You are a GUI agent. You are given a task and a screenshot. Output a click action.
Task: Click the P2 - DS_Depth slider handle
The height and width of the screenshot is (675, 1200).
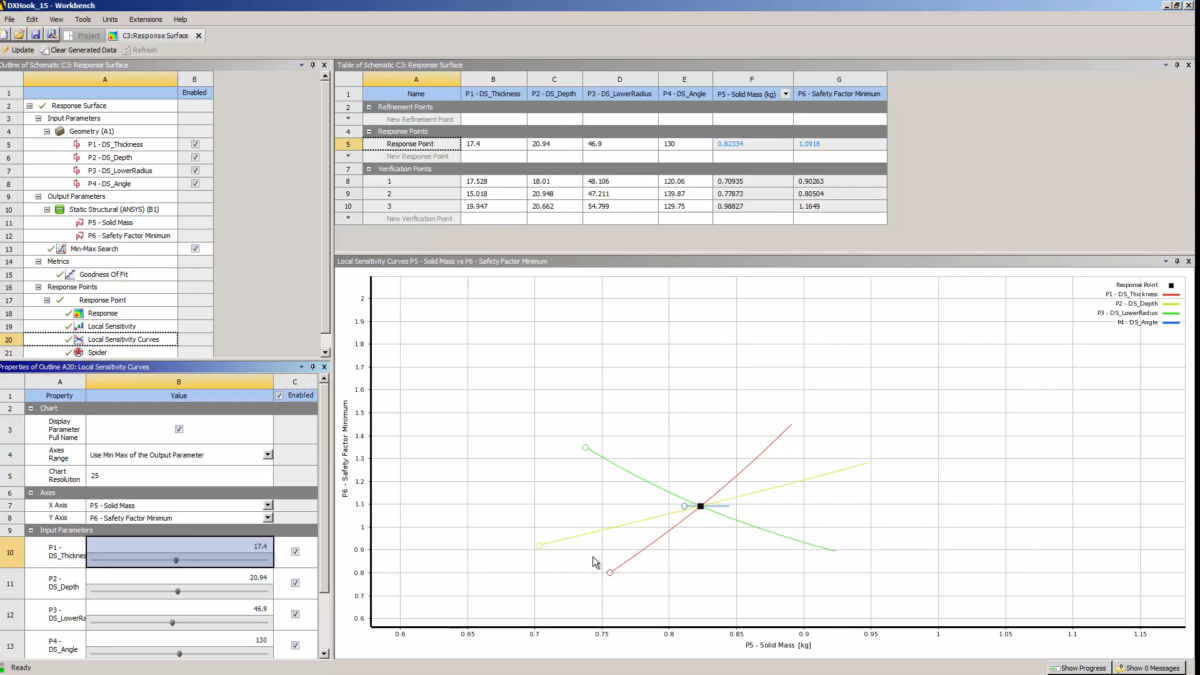click(x=178, y=591)
